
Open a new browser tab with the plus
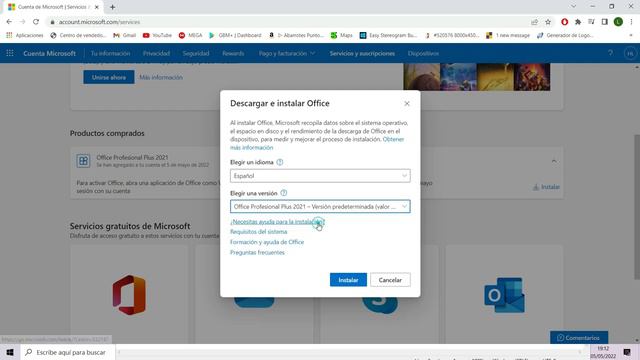(112, 7)
